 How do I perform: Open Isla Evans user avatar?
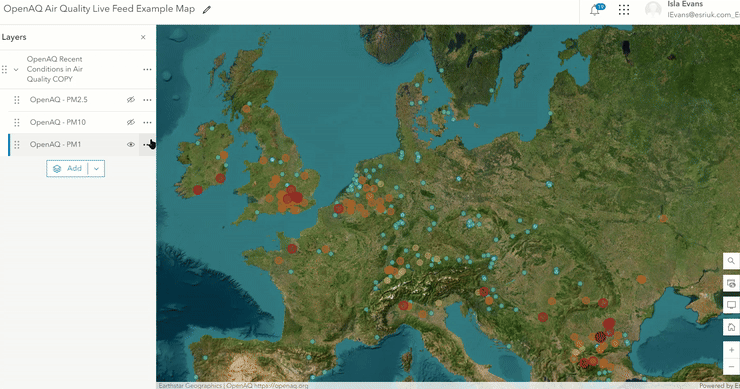coord(653,10)
